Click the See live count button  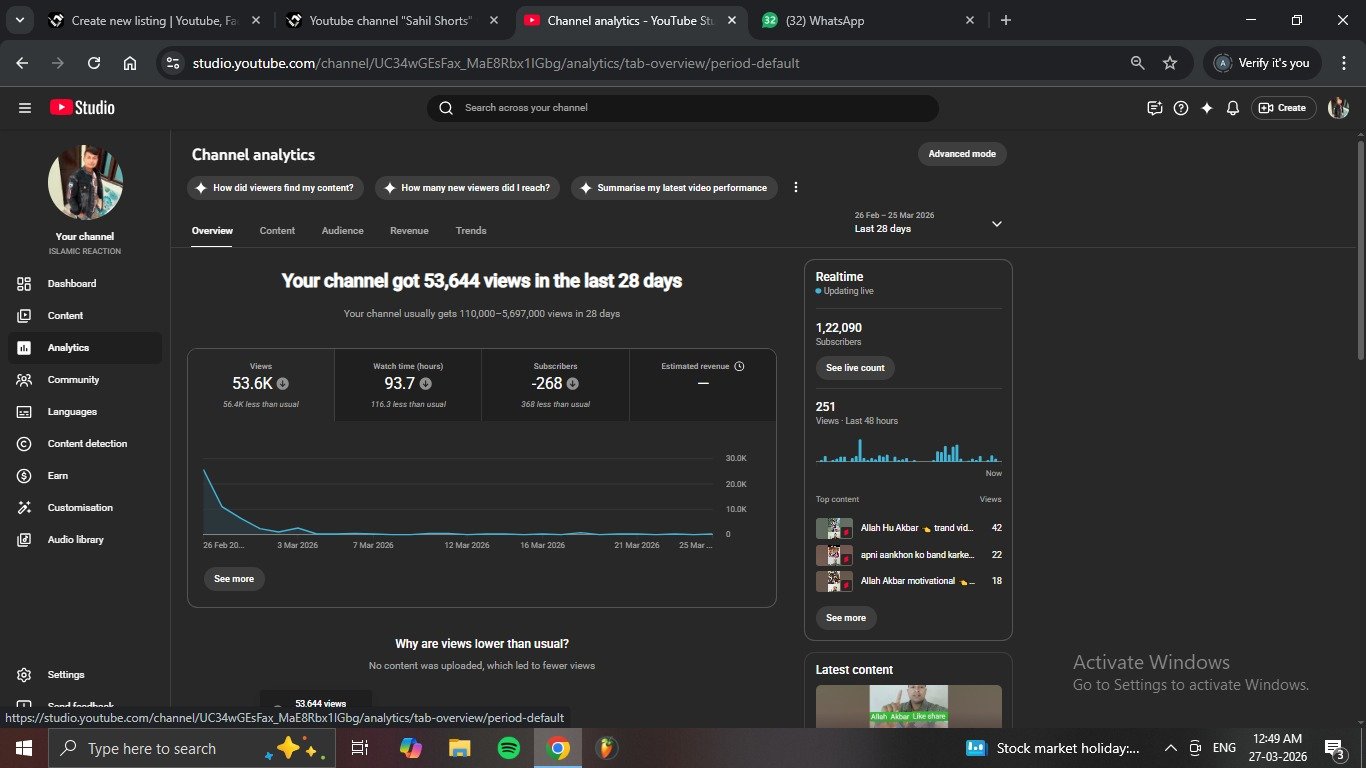[855, 368]
